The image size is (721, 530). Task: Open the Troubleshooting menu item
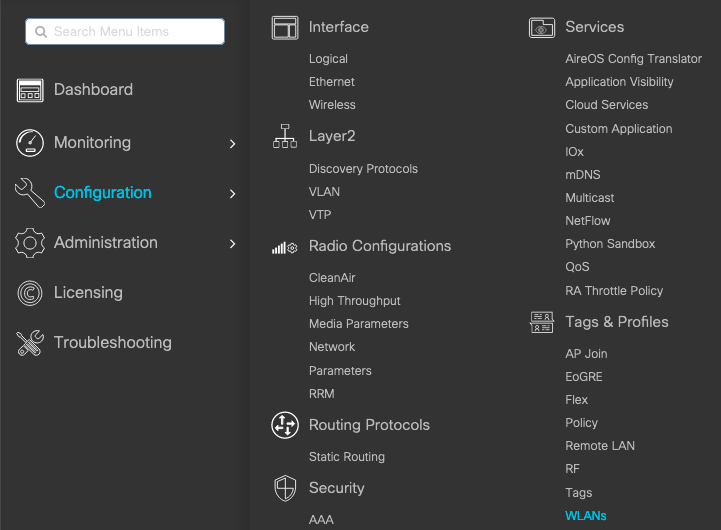click(112, 343)
